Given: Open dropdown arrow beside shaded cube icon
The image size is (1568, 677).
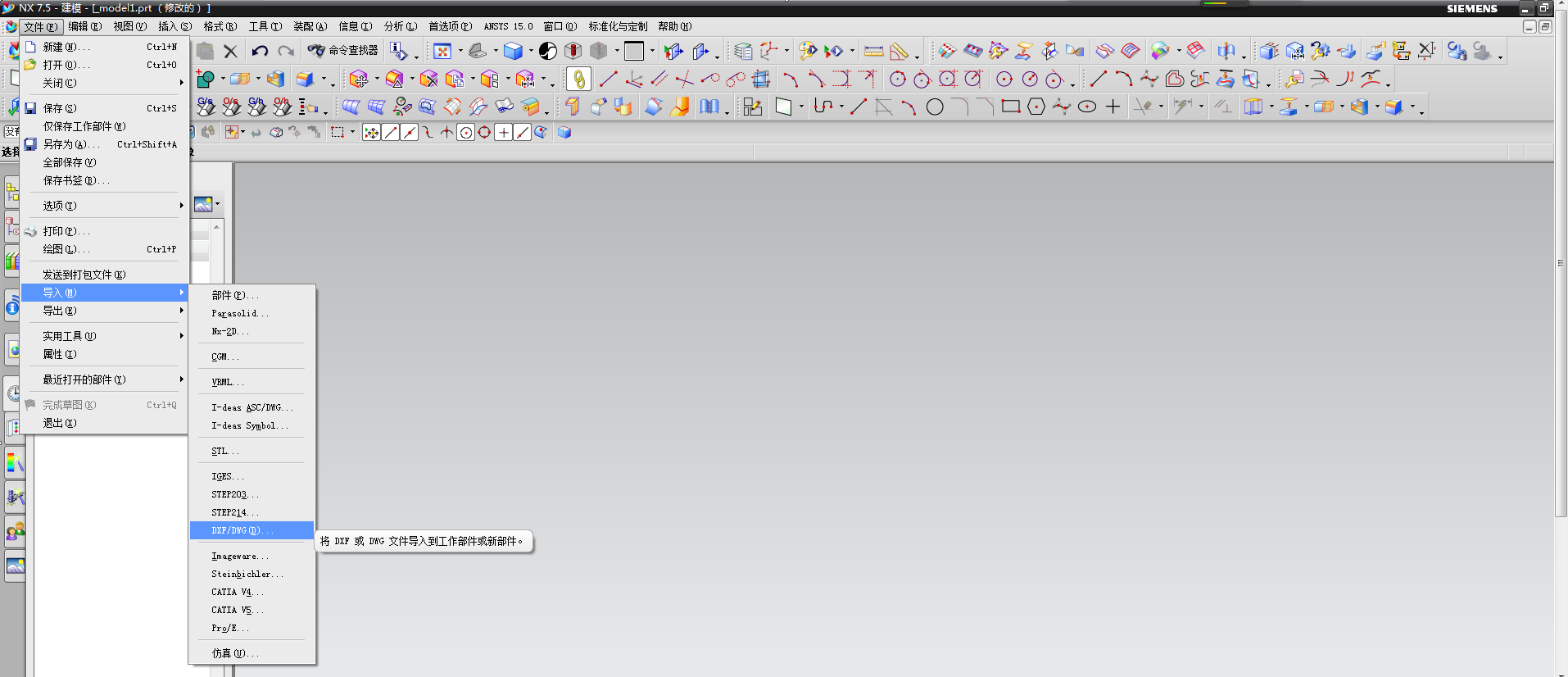Looking at the screenshot, I should pyautogui.click(x=531, y=52).
